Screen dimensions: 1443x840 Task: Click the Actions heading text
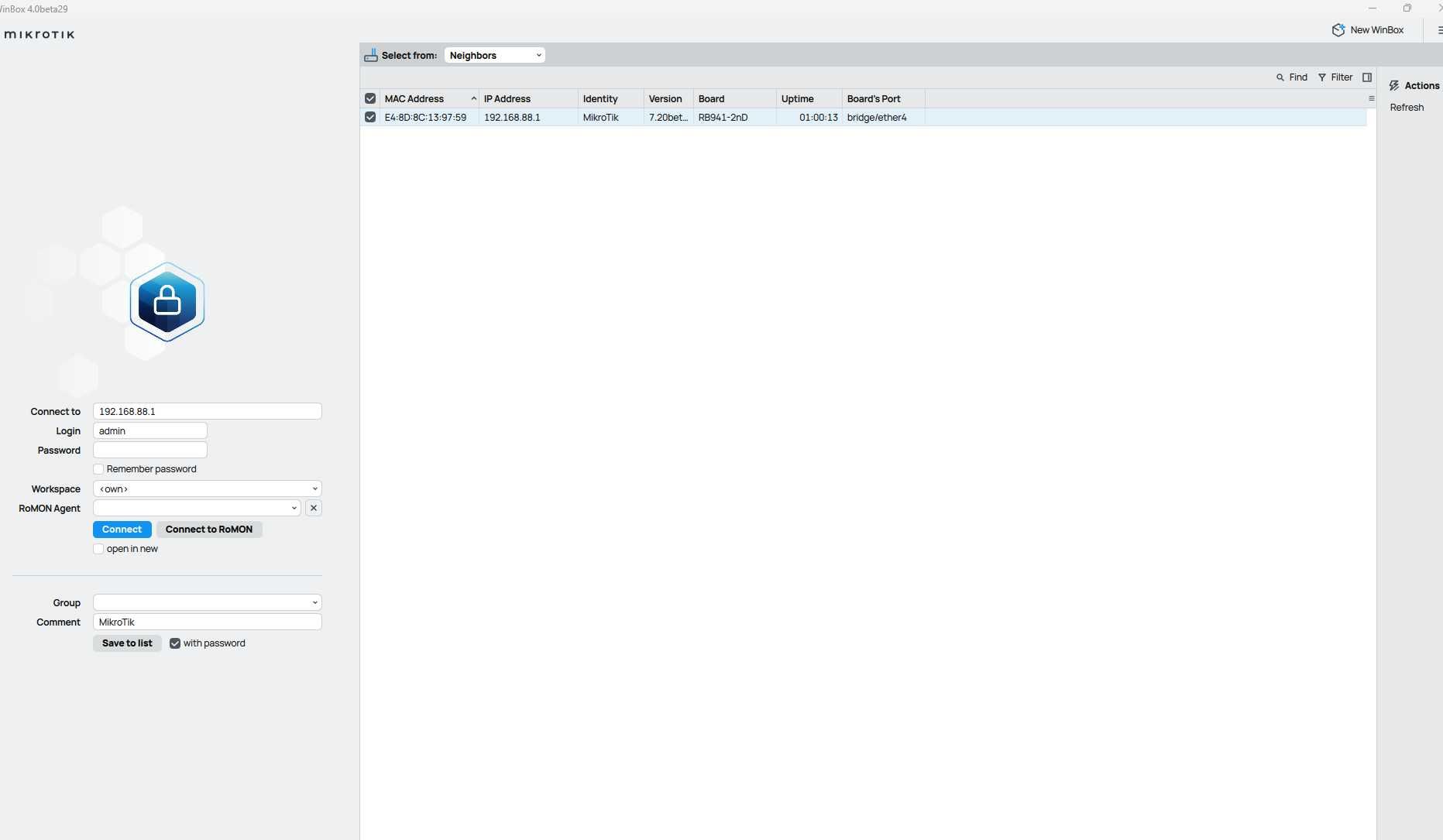click(x=1422, y=86)
